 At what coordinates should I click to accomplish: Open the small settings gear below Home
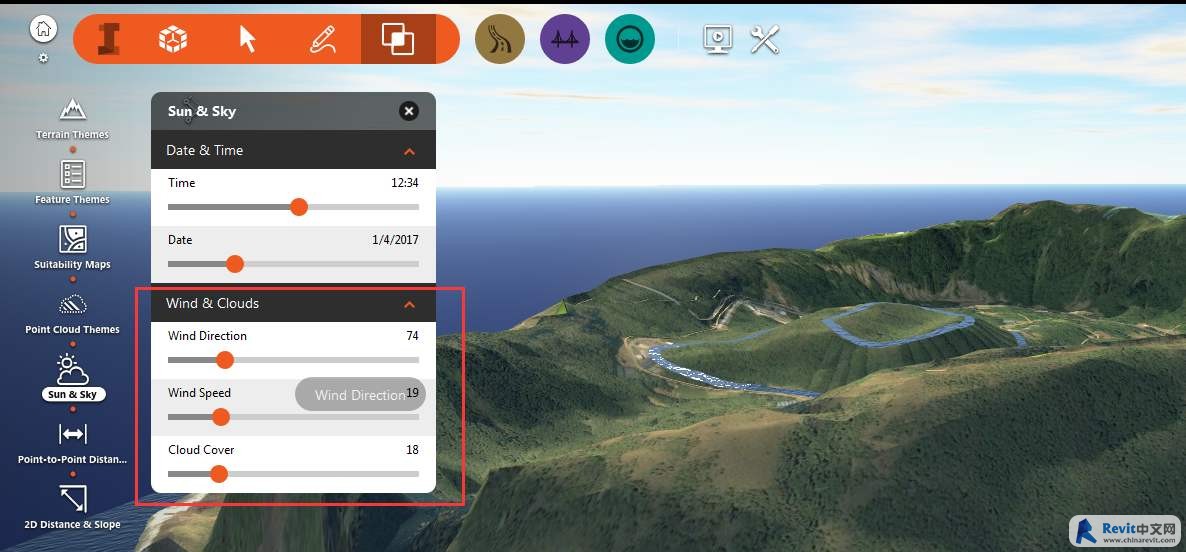click(x=43, y=57)
